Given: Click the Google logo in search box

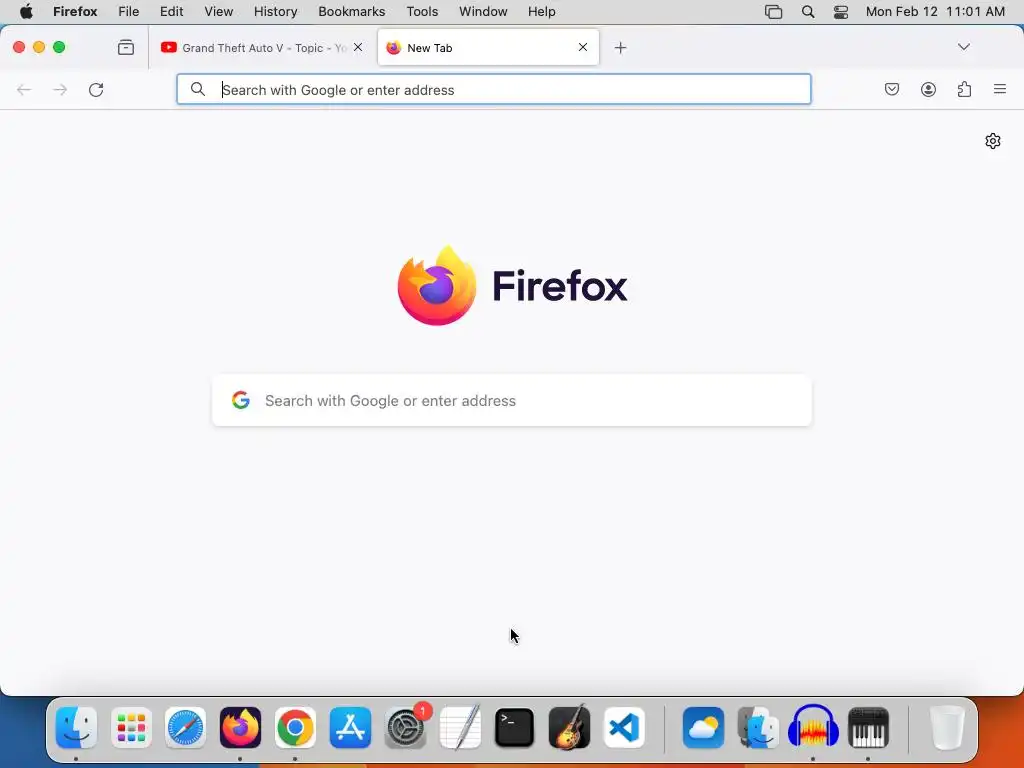Looking at the screenshot, I should point(241,400).
